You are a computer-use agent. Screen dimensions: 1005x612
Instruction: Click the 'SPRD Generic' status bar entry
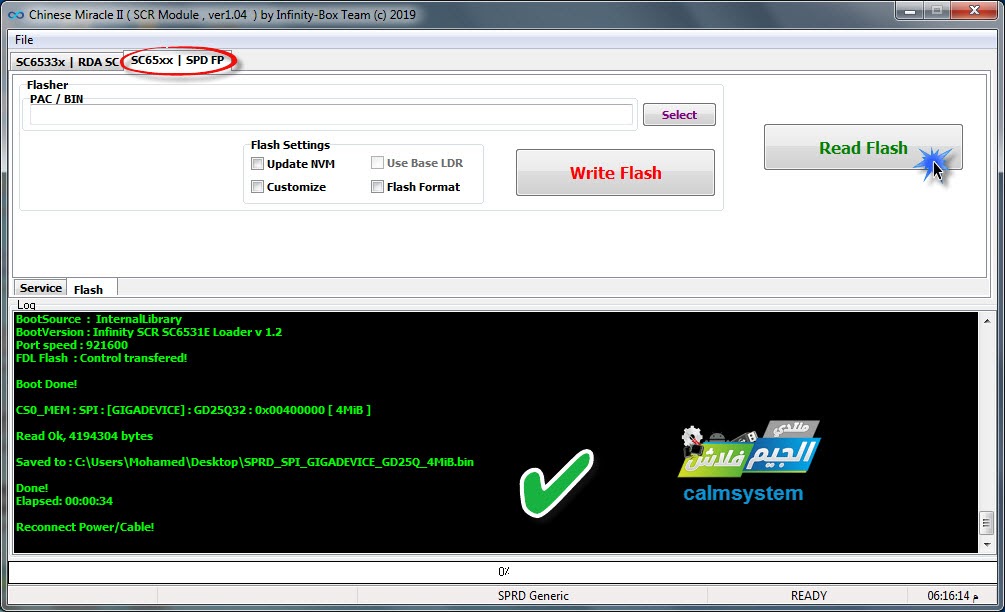click(533, 595)
